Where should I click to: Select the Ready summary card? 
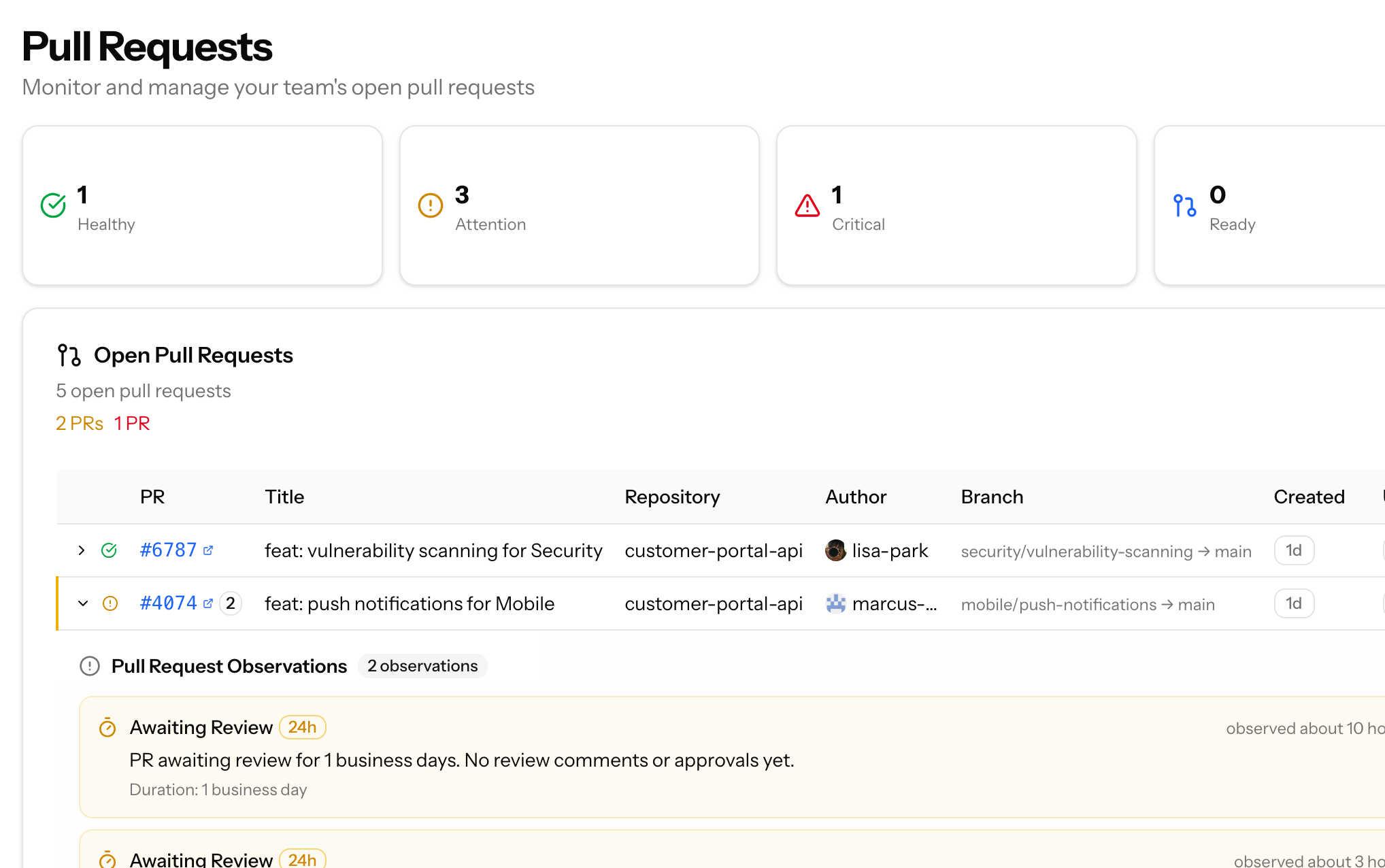click(1269, 205)
